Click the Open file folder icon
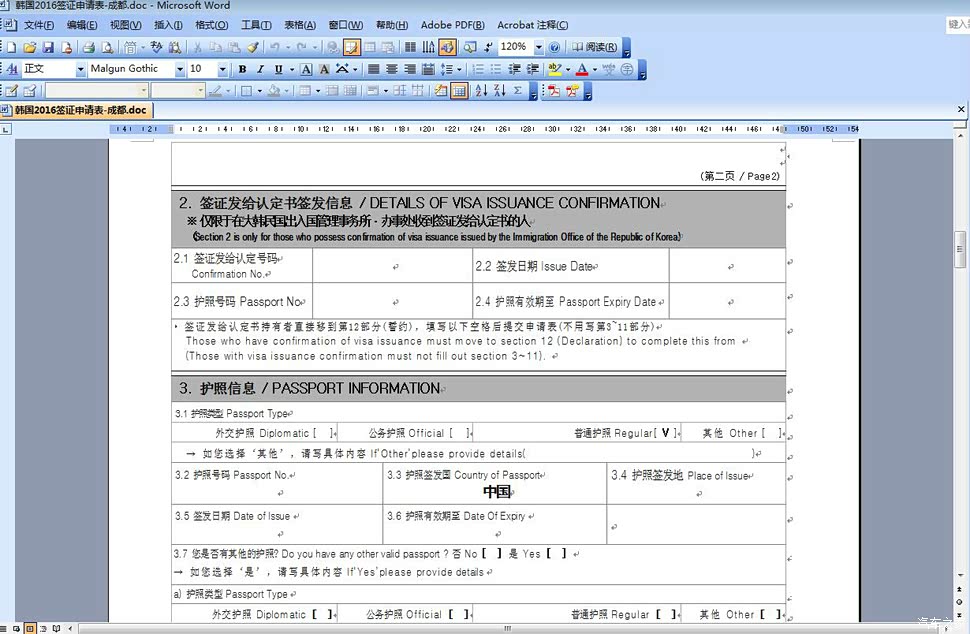The height and width of the screenshot is (634, 970). click(x=30, y=47)
